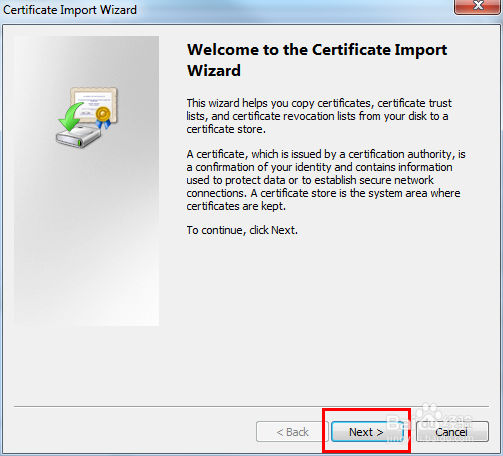This screenshot has width=503, height=456.
Task: Click the paragraph starting "This wizard helps you copy"
Action: [x=319, y=116]
